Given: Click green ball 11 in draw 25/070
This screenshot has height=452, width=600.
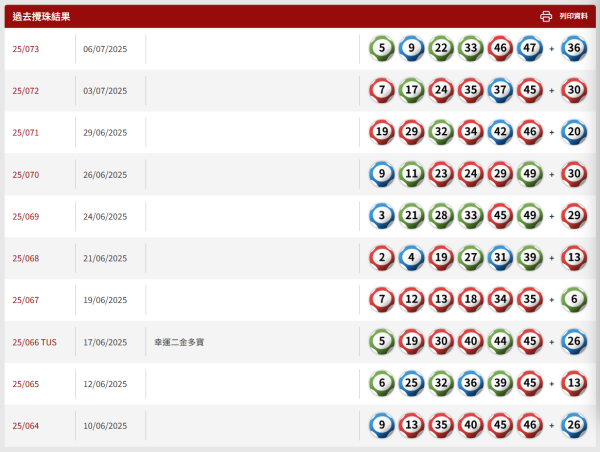Looking at the screenshot, I should [412, 174].
